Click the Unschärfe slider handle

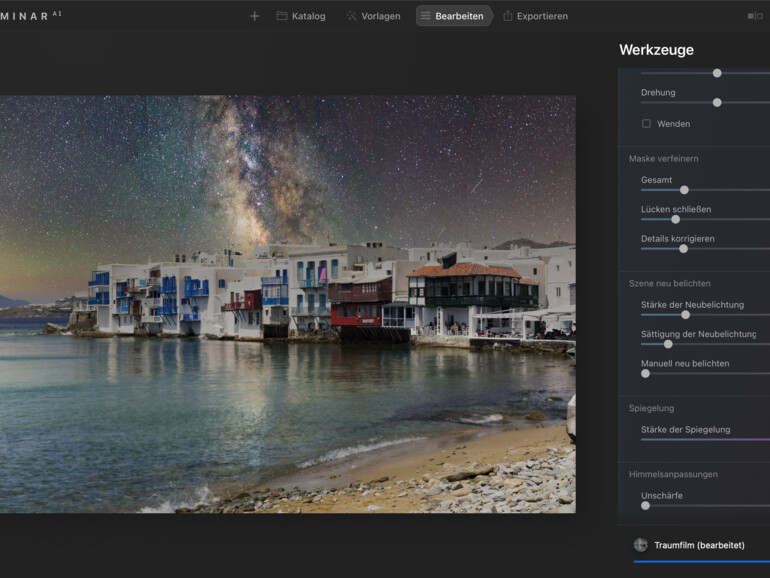tap(645, 506)
